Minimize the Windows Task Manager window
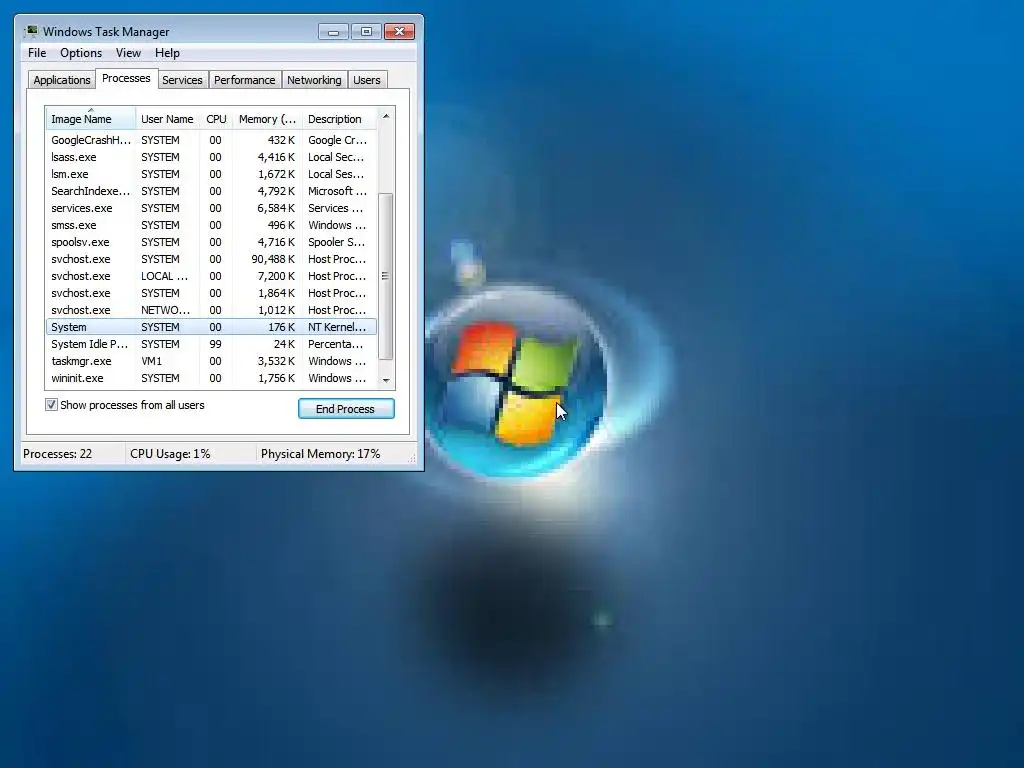The height and width of the screenshot is (768, 1024). [334, 31]
